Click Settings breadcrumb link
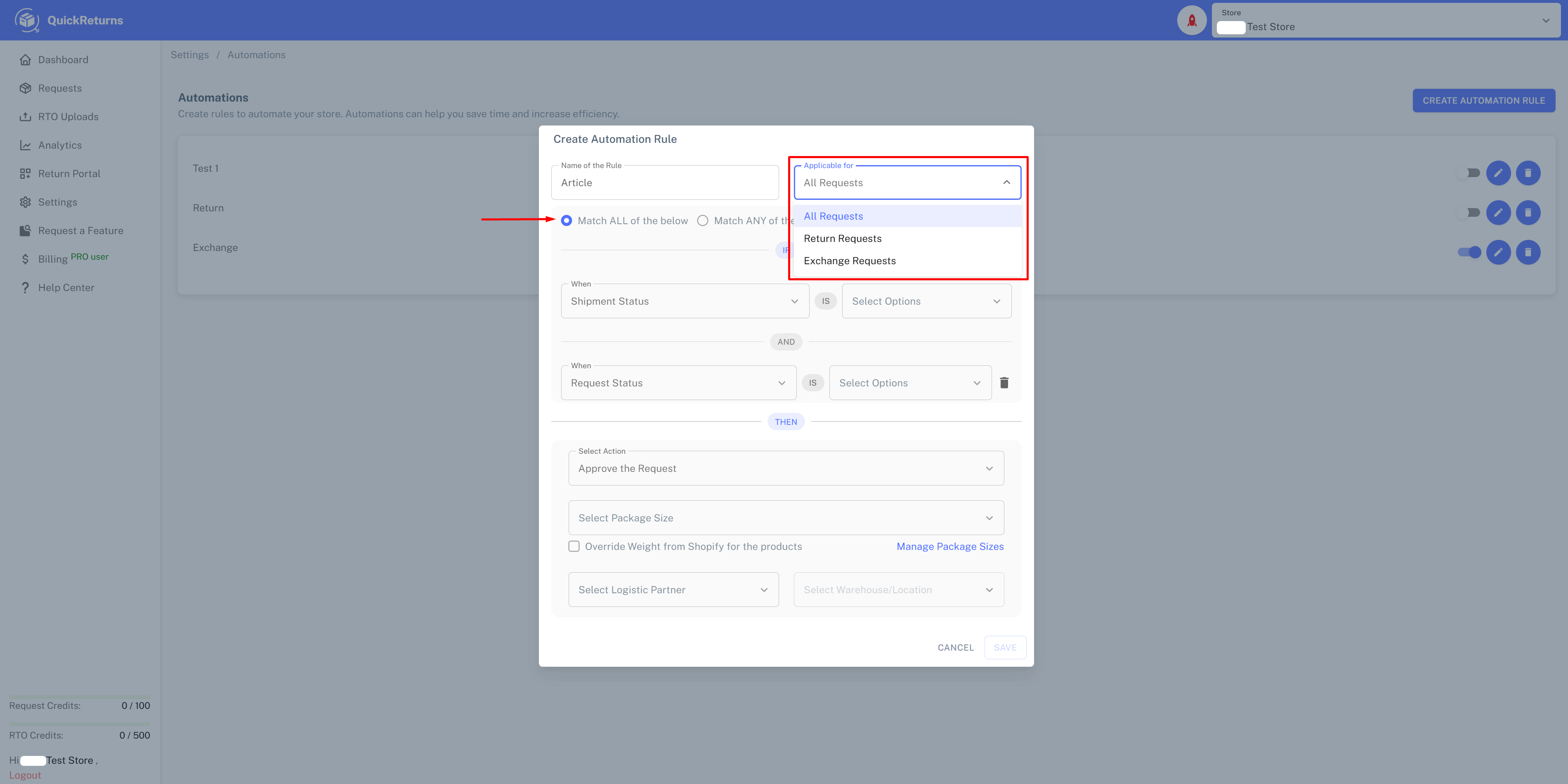The height and width of the screenshot is (784, 1568). [x=189, y=55]
